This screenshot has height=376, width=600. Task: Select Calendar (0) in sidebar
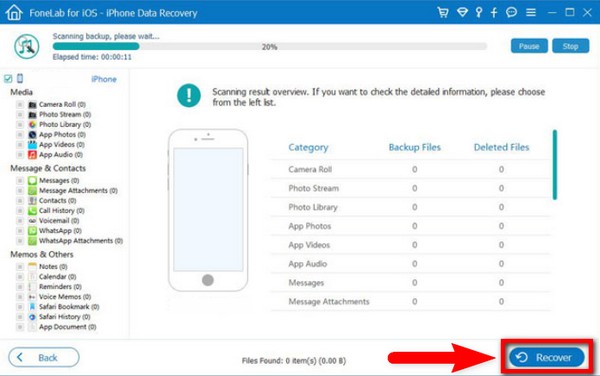(57, 277)
